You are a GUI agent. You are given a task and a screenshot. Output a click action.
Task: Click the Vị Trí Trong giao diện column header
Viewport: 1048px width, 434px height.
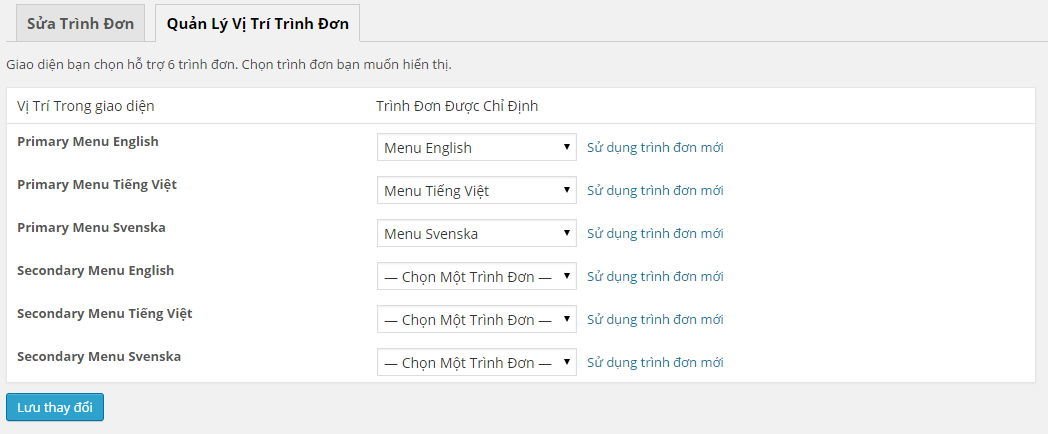(x=86, y=105)
